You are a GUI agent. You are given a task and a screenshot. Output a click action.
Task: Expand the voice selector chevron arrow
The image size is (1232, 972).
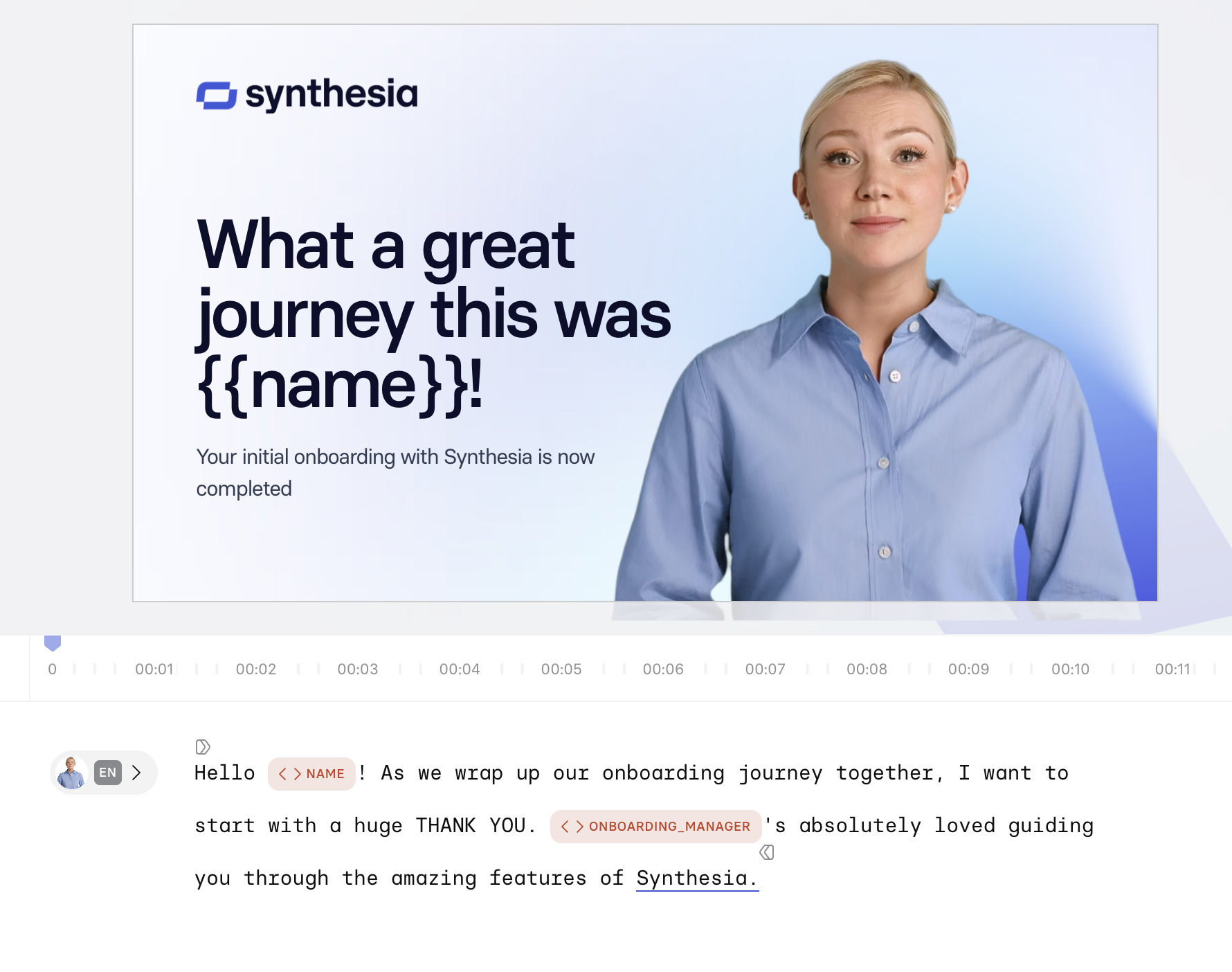pos(136,773)
